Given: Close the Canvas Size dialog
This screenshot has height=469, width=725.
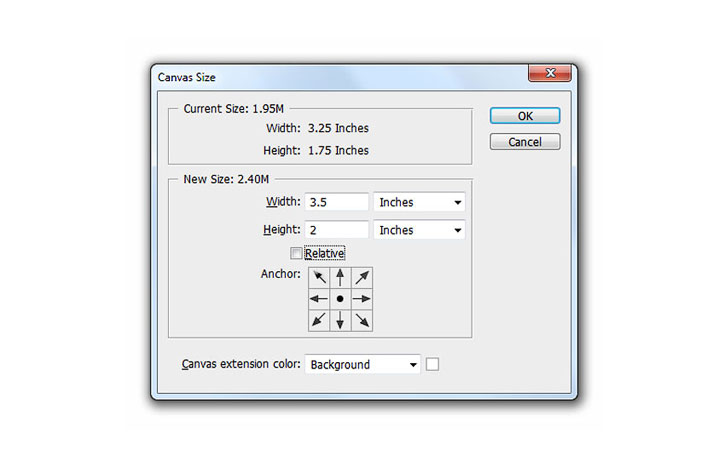Looking at the screenshot, I should click(x=550, y=73).
